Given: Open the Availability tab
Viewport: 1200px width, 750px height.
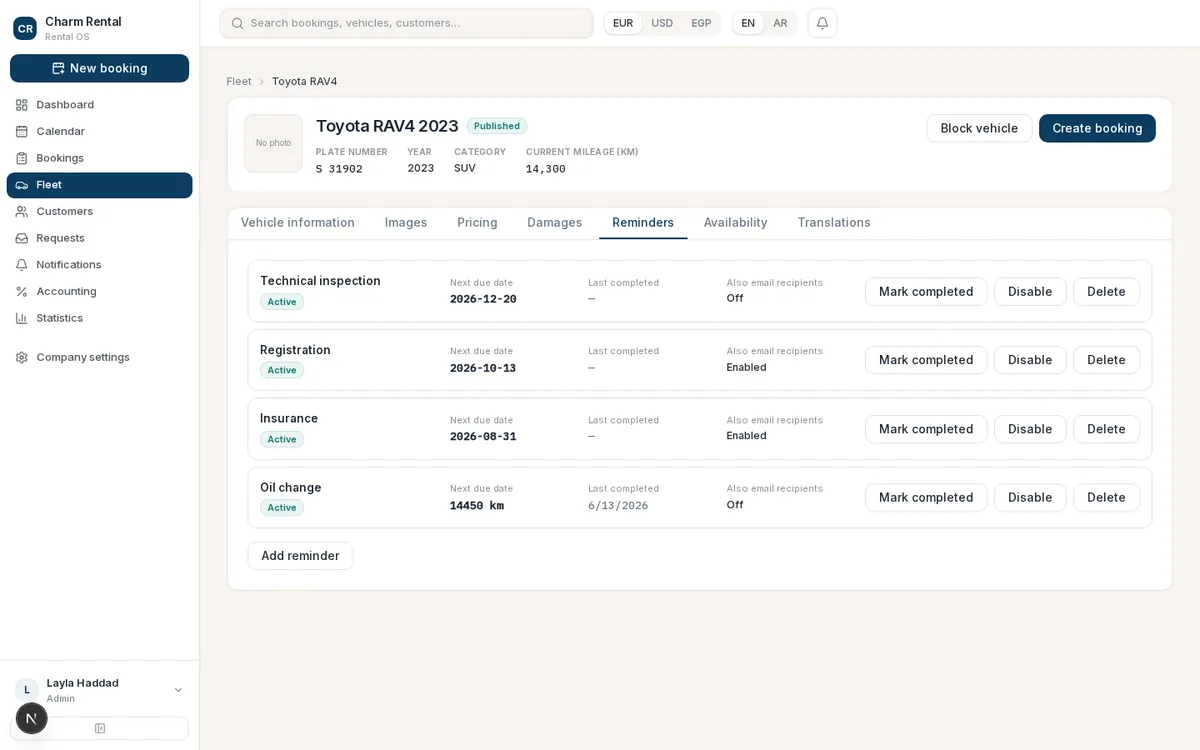Looking at the screenshot, I should coord(735,223).
